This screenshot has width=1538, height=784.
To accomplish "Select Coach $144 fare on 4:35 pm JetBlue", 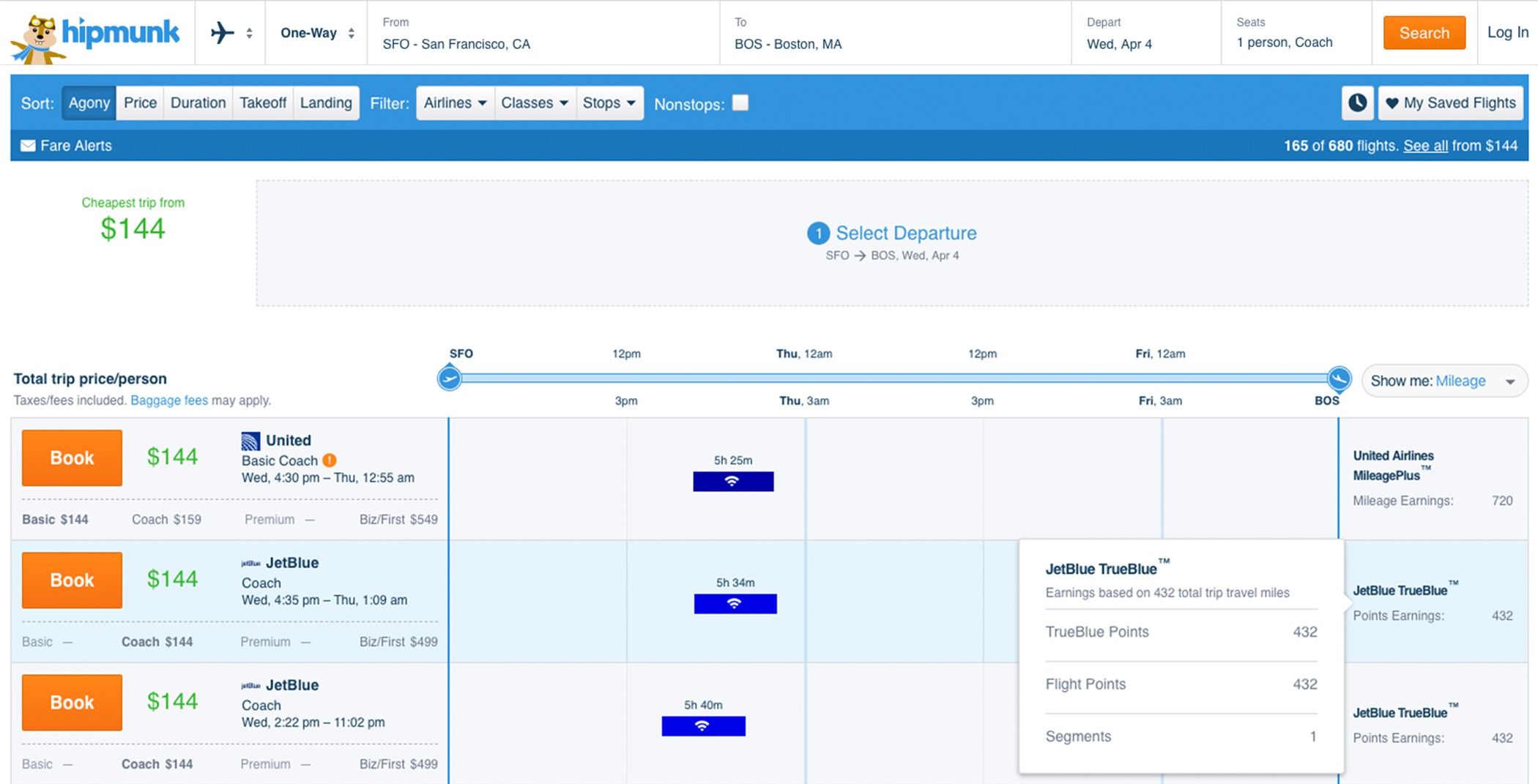I will tap(157, 642).
